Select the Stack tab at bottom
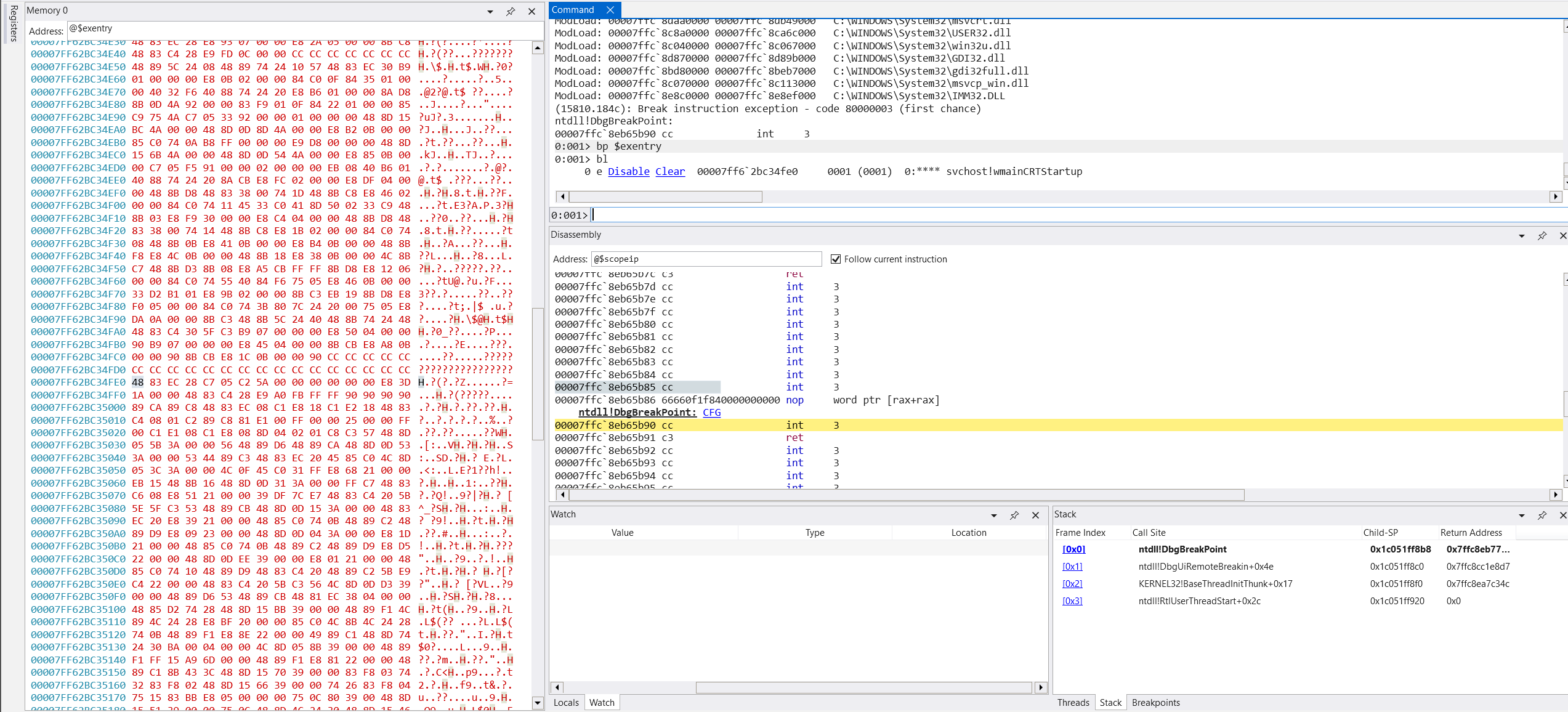The image size is (1568, 712). (x=1110, y=703)
